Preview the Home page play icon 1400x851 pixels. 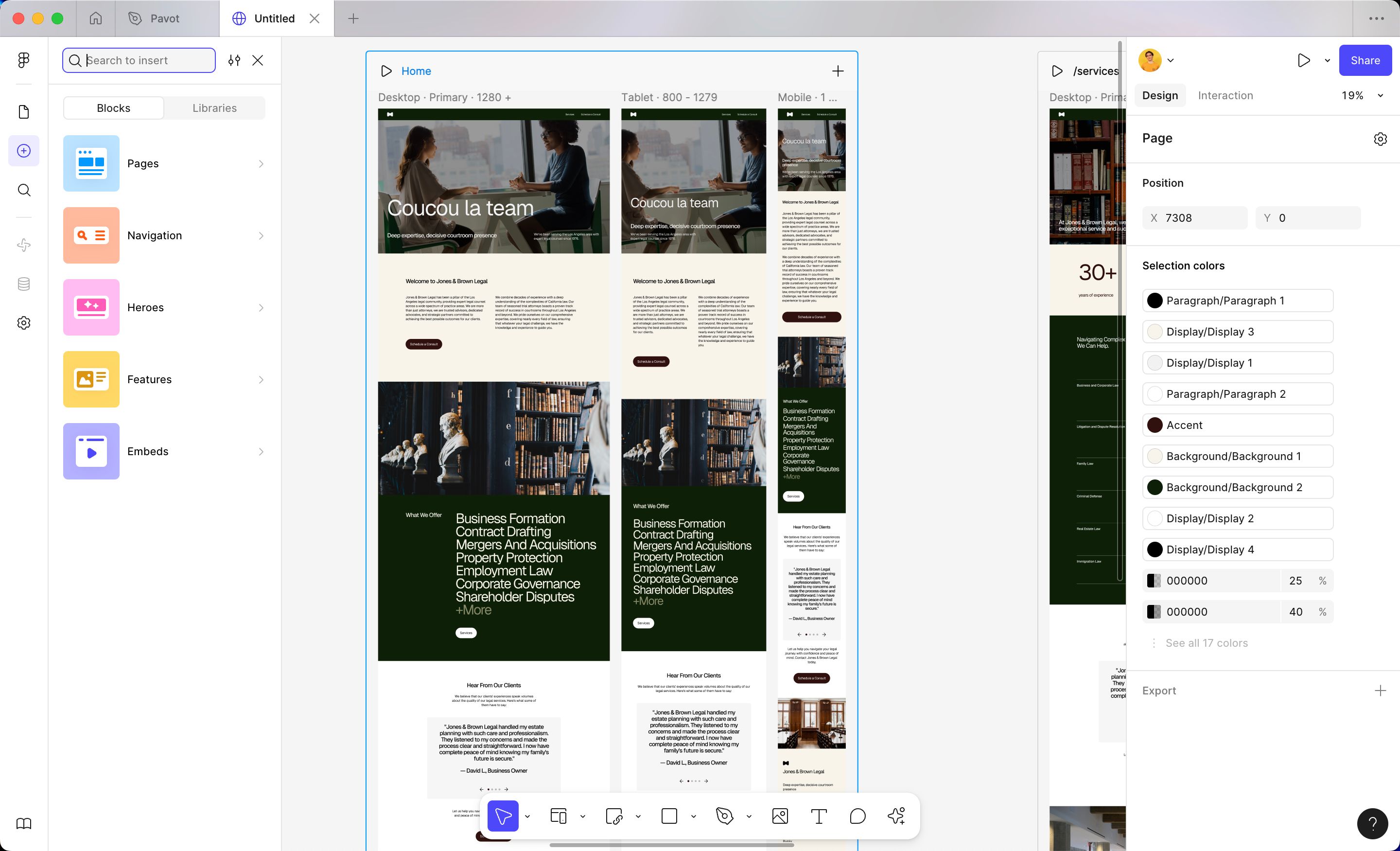click(386, 71)
